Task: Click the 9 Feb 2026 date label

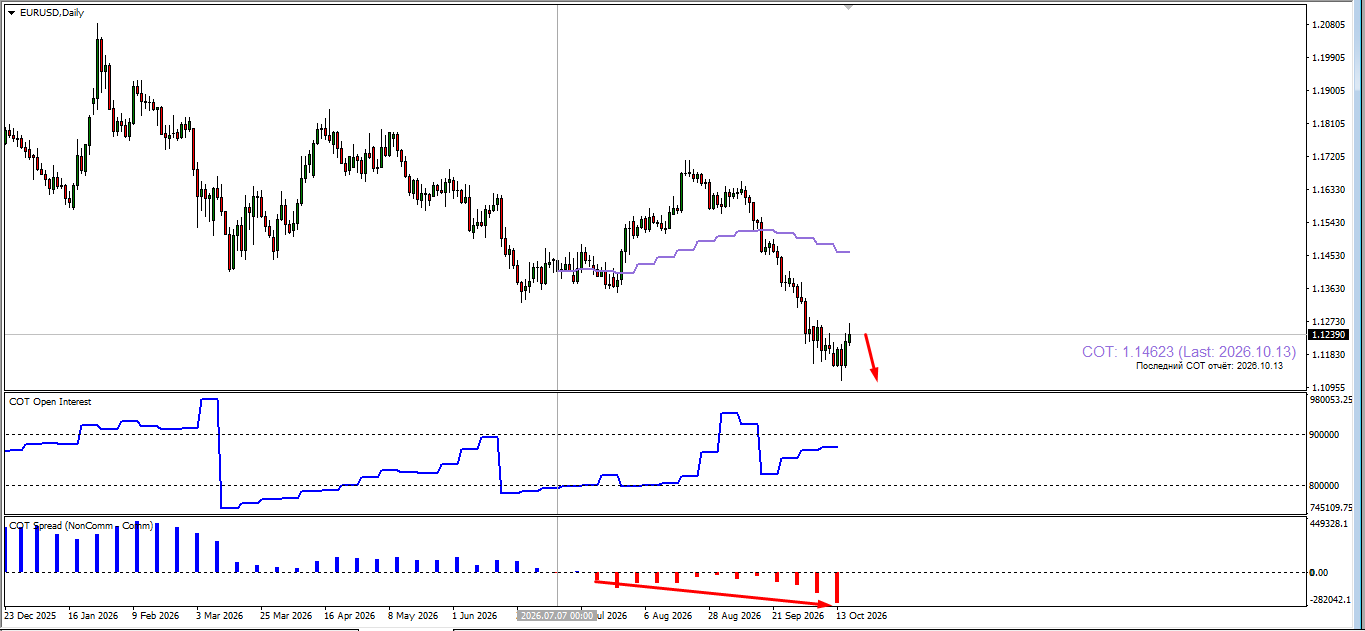Action: (x=156, y=616)
